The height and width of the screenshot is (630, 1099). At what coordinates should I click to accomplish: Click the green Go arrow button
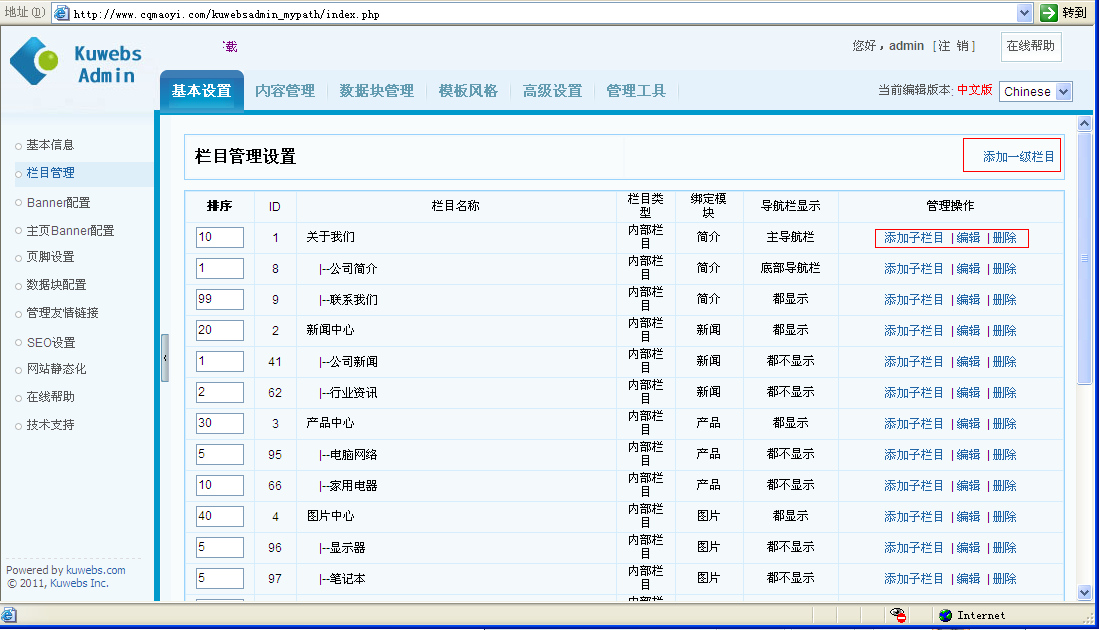pyautogui.click(x=1049, y=13)
